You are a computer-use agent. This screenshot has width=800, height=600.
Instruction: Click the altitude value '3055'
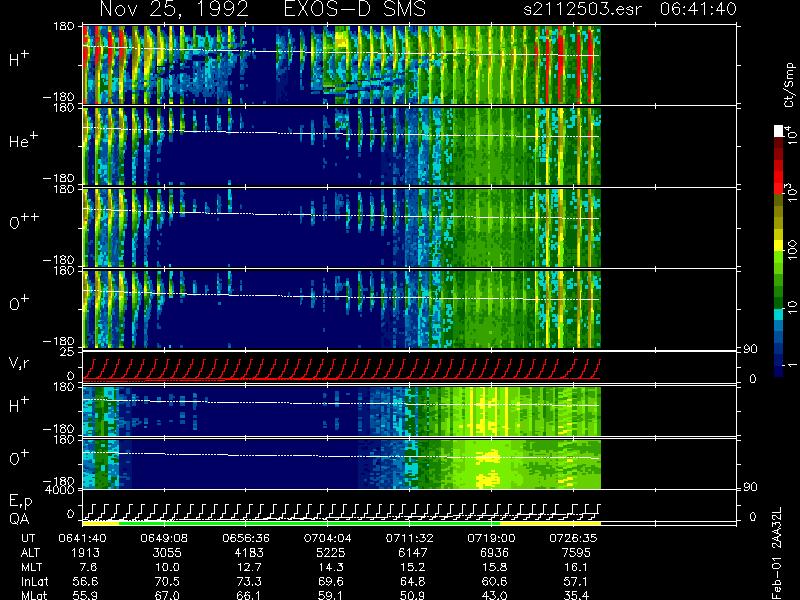point(167,553)
